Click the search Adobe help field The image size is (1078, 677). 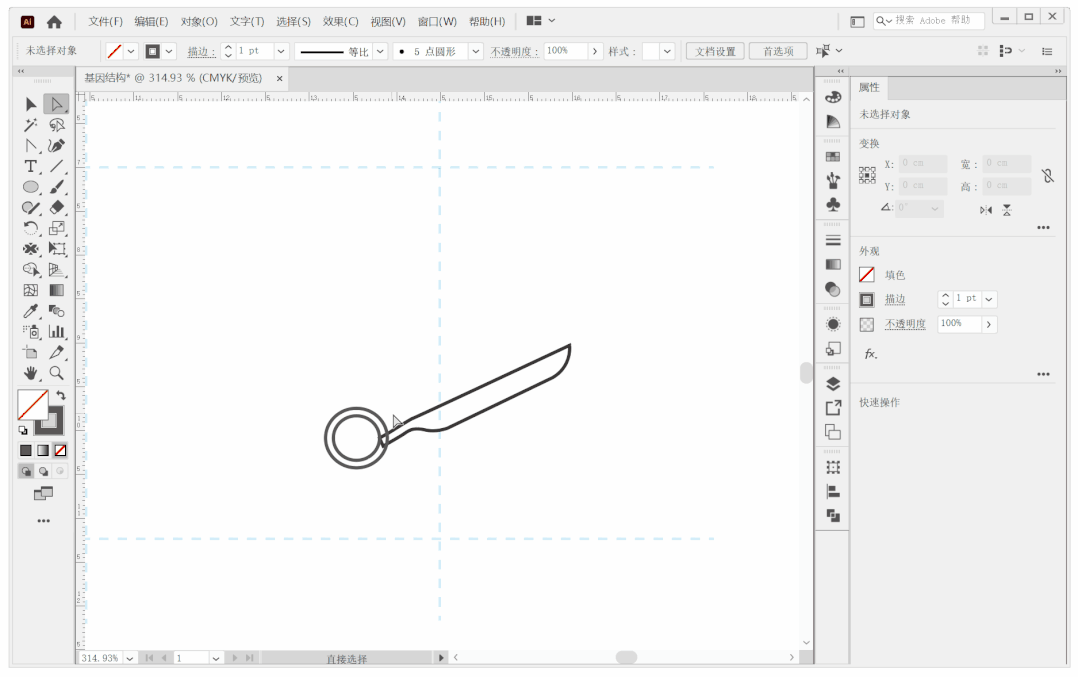929,21
